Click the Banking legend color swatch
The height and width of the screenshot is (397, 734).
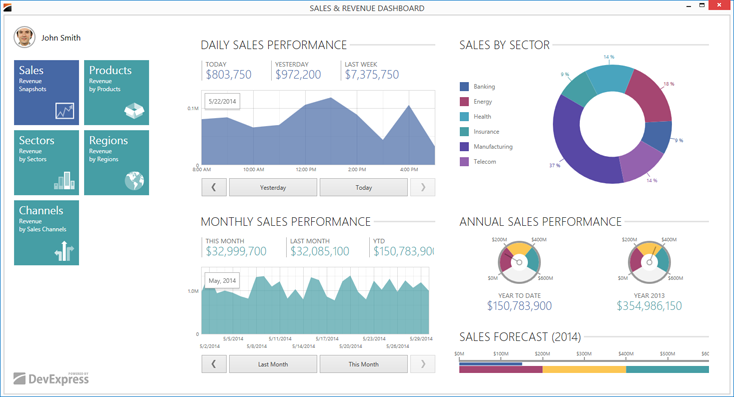point(464,87)
